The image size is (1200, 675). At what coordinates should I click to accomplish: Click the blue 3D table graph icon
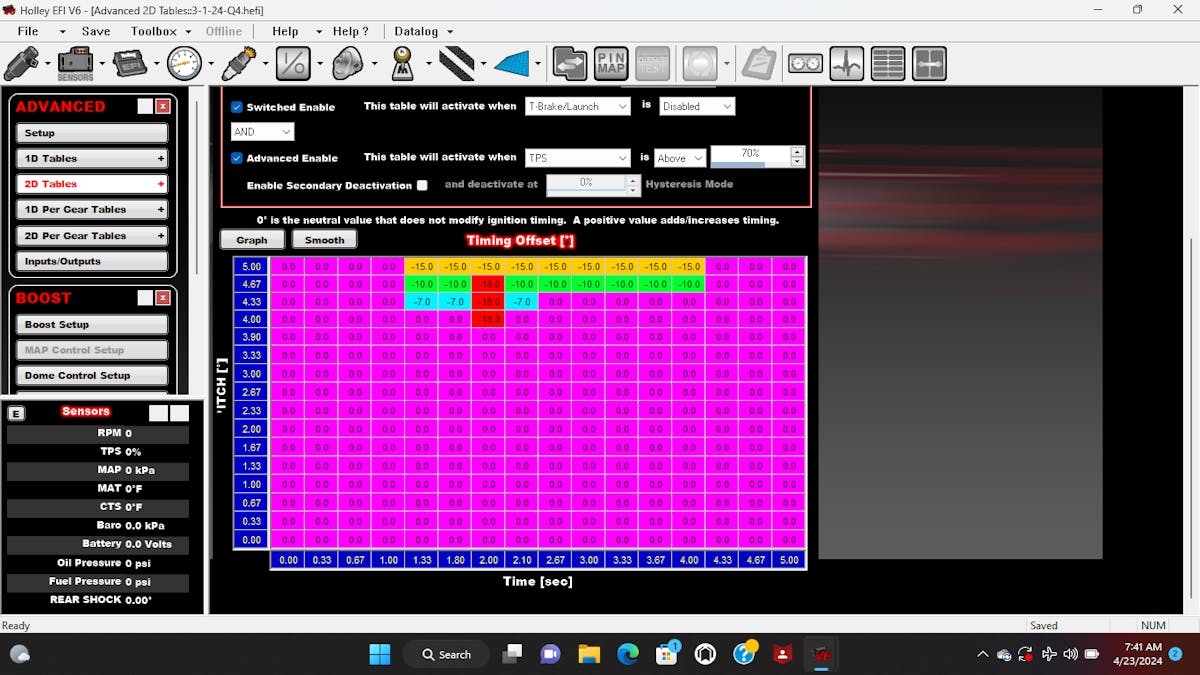[x=511, y=63]
